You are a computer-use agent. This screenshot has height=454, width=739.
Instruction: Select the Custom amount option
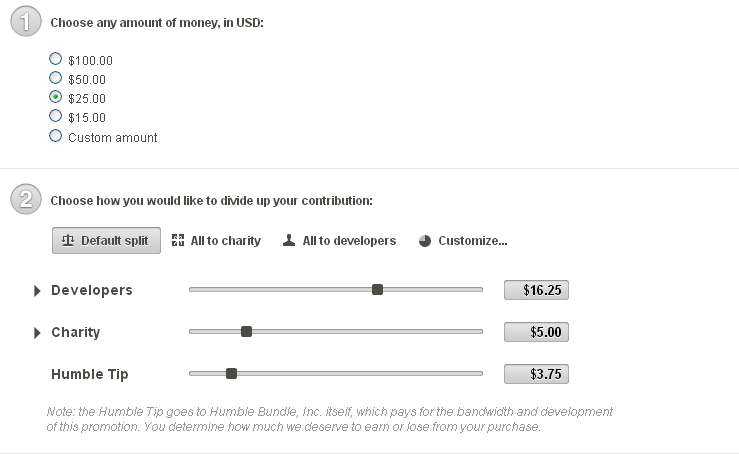[x=56, y=136]
